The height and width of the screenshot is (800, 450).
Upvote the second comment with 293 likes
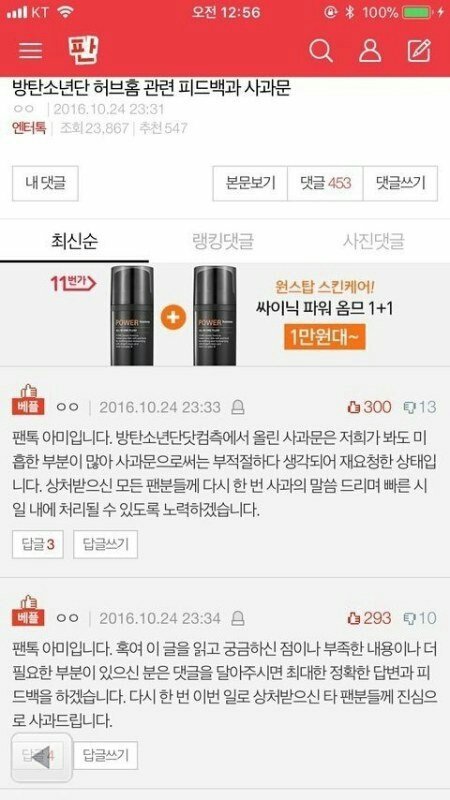pos(369,618)
